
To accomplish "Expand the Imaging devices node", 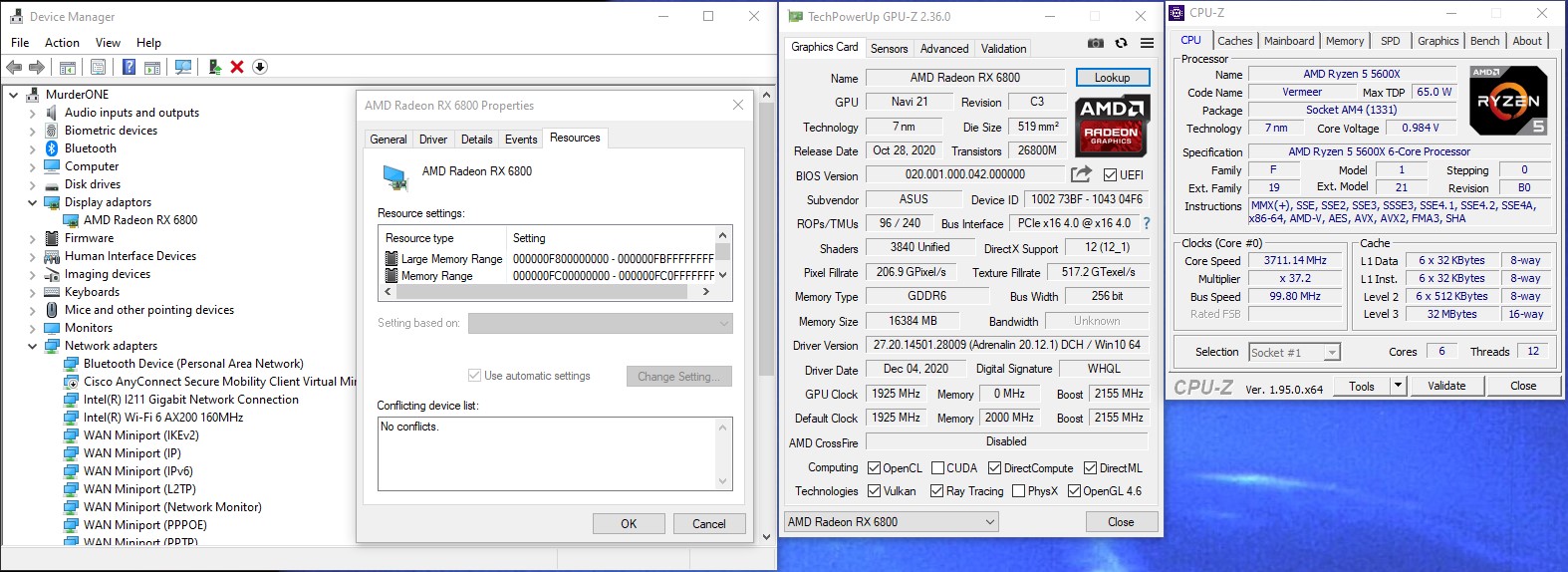I will coord(32,274).
